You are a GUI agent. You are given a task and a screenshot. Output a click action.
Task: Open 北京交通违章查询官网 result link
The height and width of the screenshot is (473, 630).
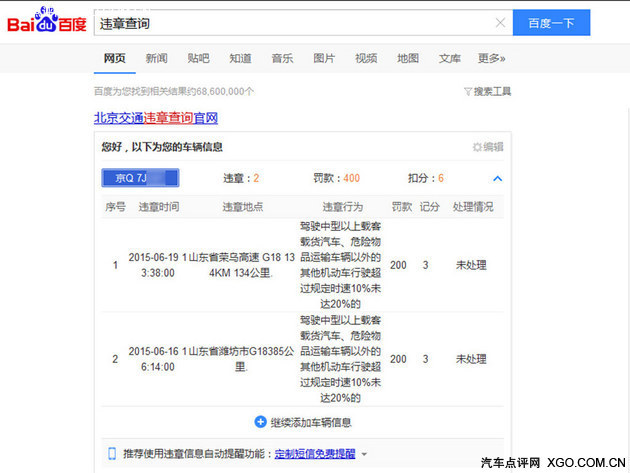(156, 118)
